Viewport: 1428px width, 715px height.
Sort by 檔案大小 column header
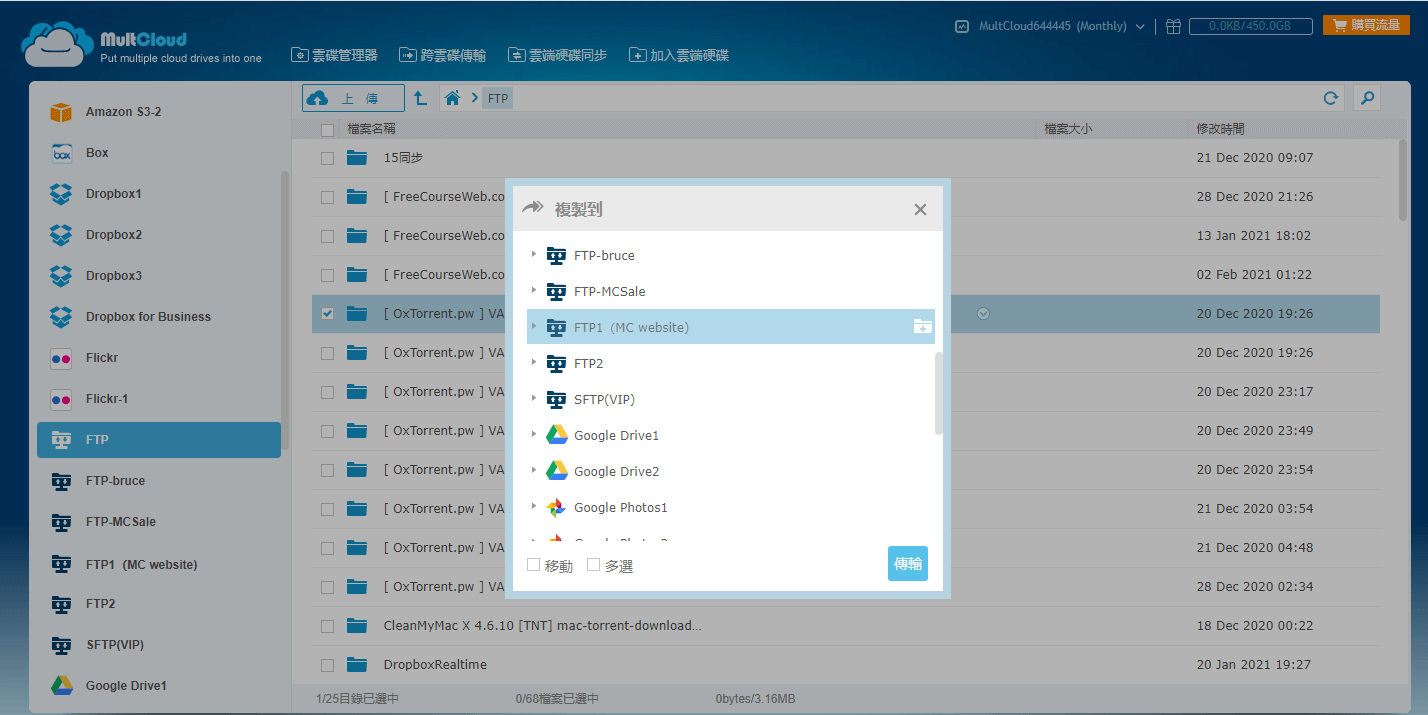click(1068, 129)
